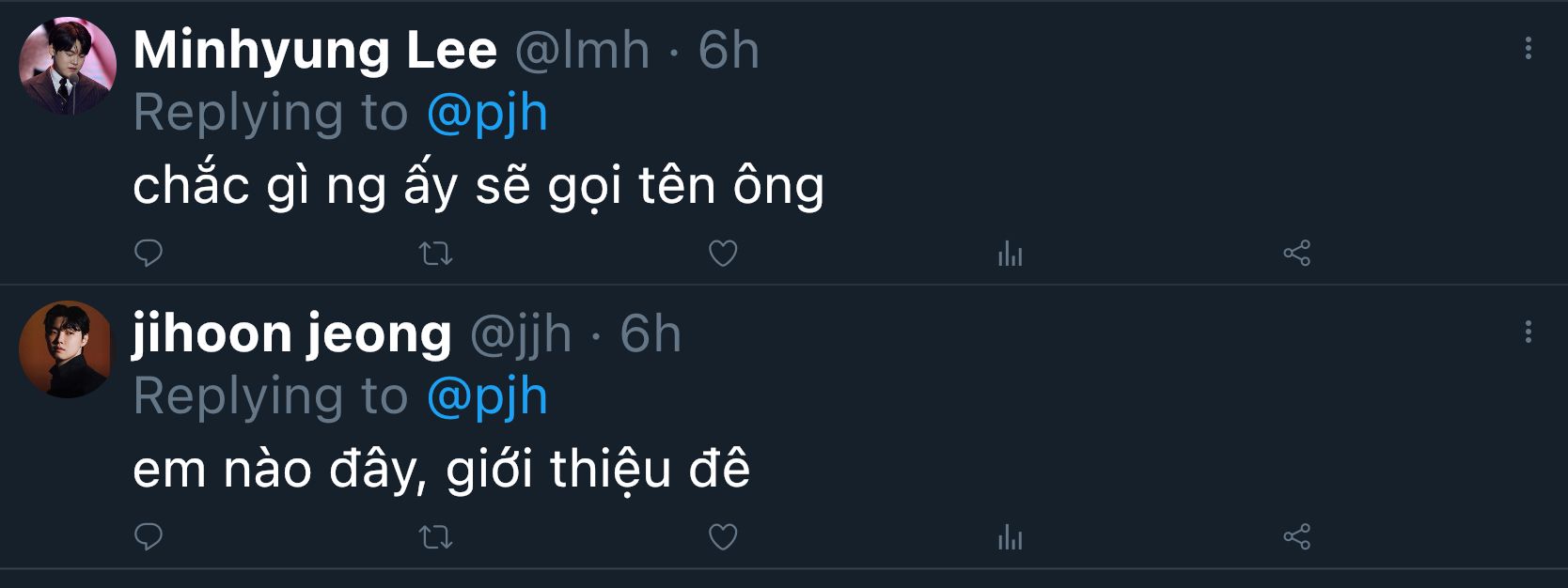Reply to jihoon jeong's tweet
1568x588 pixels.
click(x=149, y=537)
